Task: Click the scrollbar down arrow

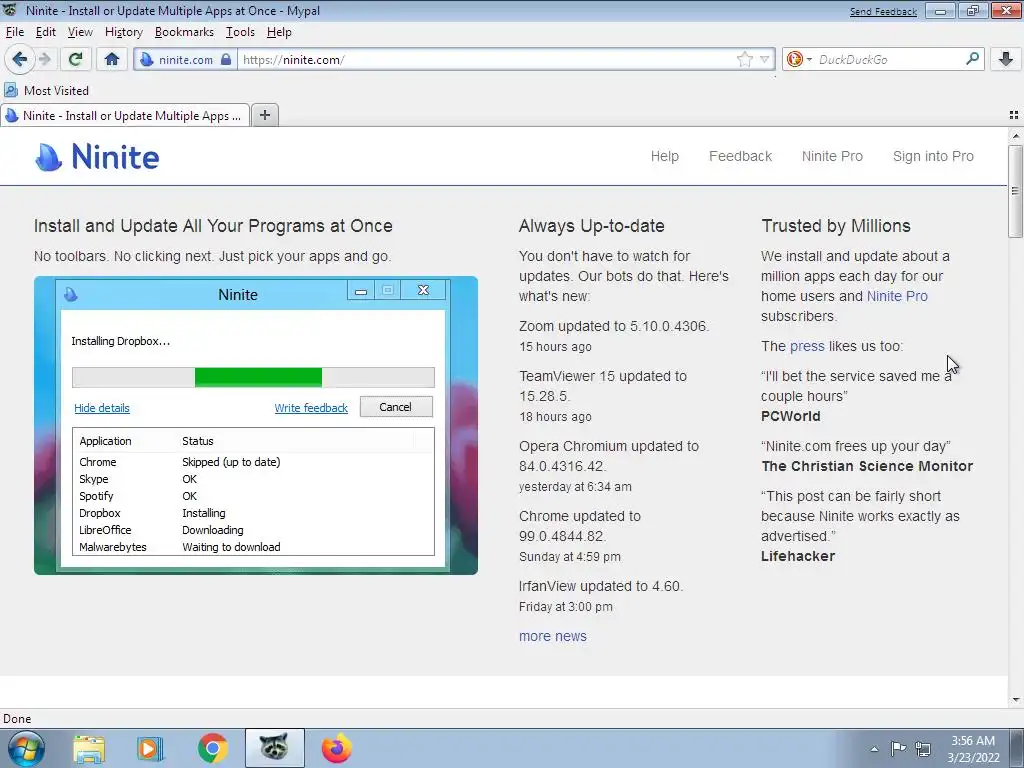Action: [1016, 700]
